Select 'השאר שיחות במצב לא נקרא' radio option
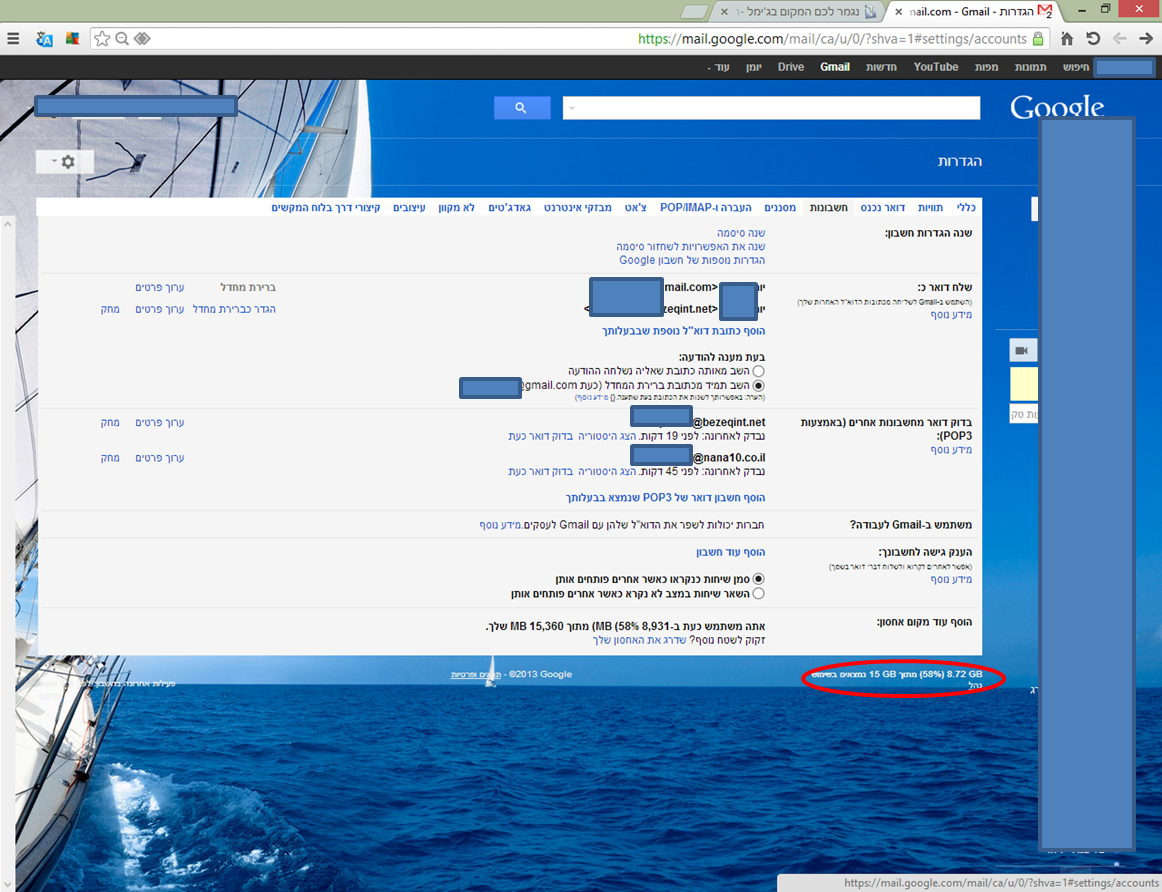Image resolution: width=1162 pixels, height=892 pixels. (758, 593)
